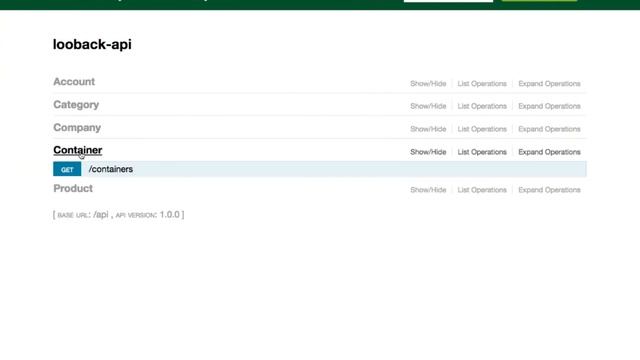The height and width of the screenshot is (360, 640).
Task: Click Show/Hide for Company
Action: [428, 129]
